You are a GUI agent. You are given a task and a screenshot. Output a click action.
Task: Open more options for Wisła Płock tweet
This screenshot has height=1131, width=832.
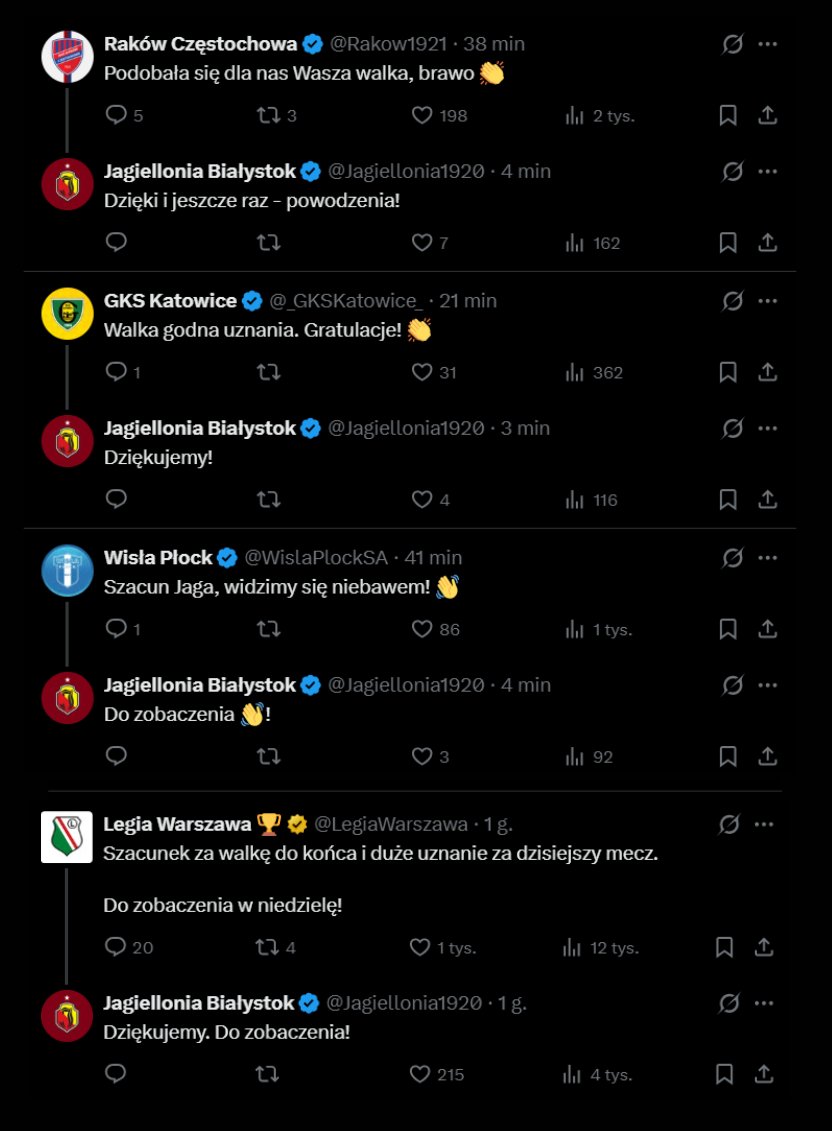[x=768, y=557]
